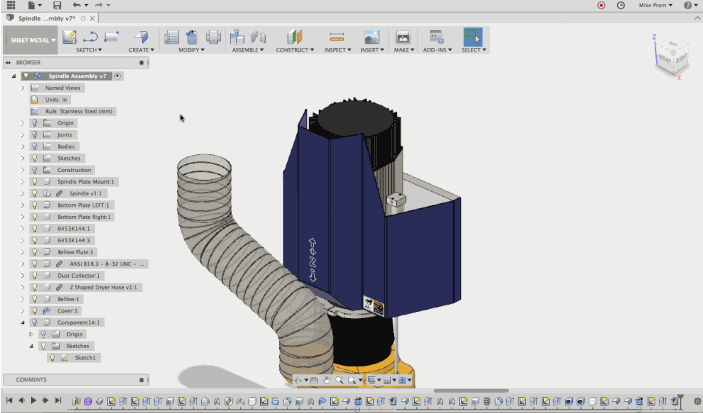This screenshot has height=413, width=703.
Task: Open the MODIFY menu
Action: coord(189,49)
